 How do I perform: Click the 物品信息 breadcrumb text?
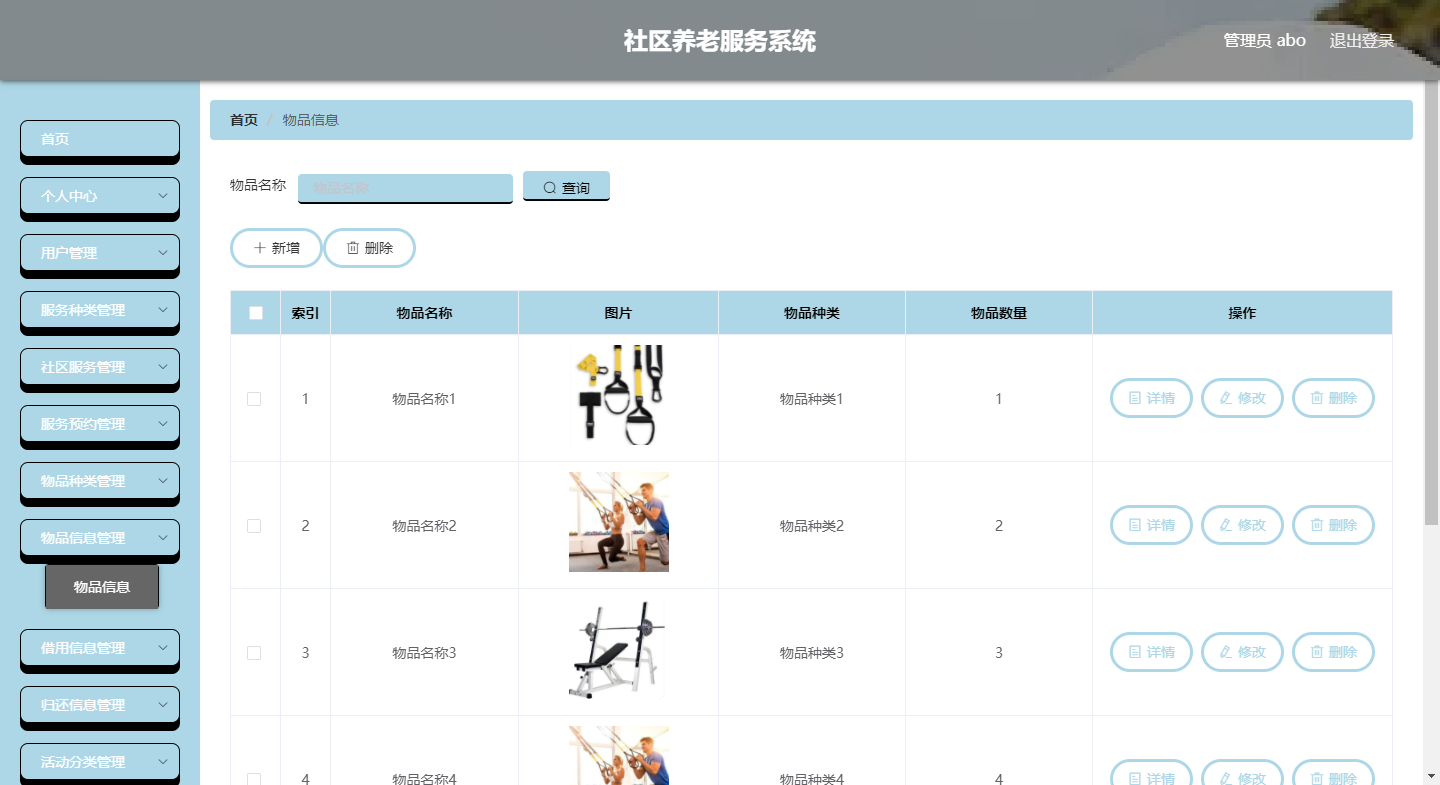tap(311, 120)
